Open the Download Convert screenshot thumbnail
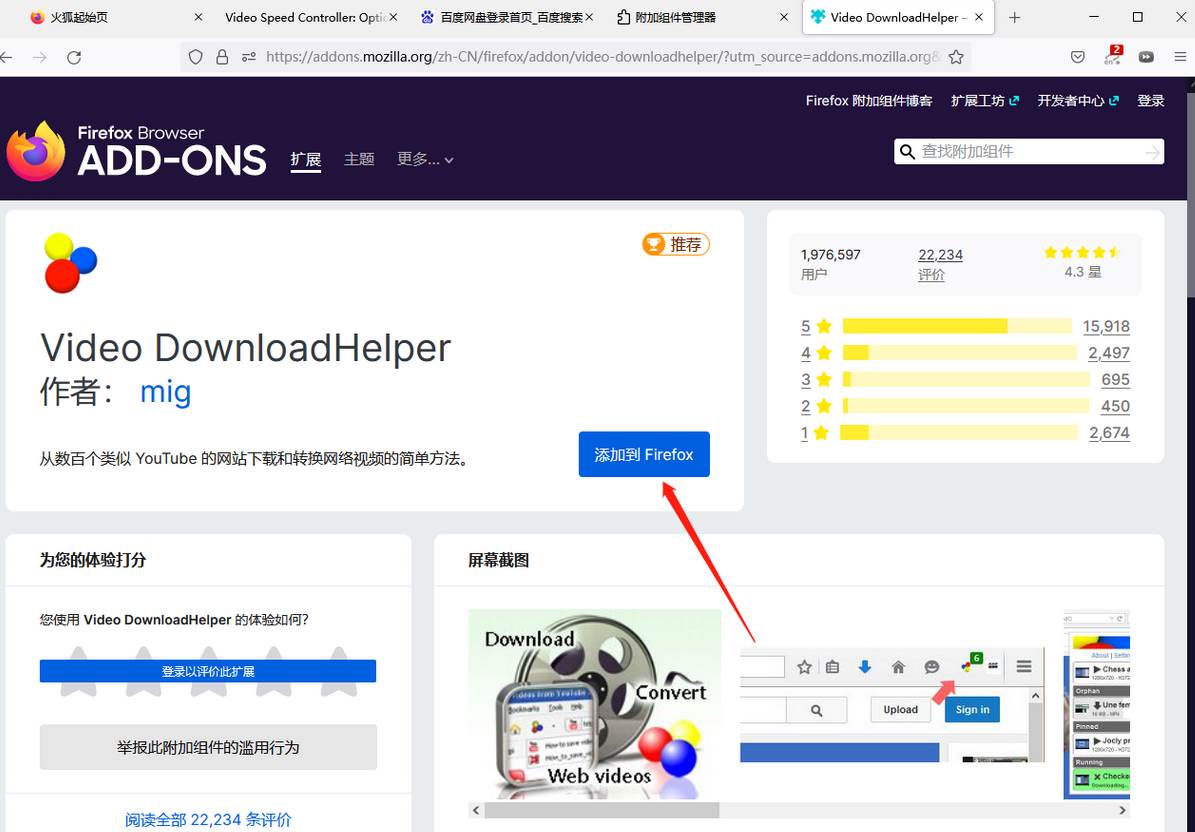 tap(595, 704)
